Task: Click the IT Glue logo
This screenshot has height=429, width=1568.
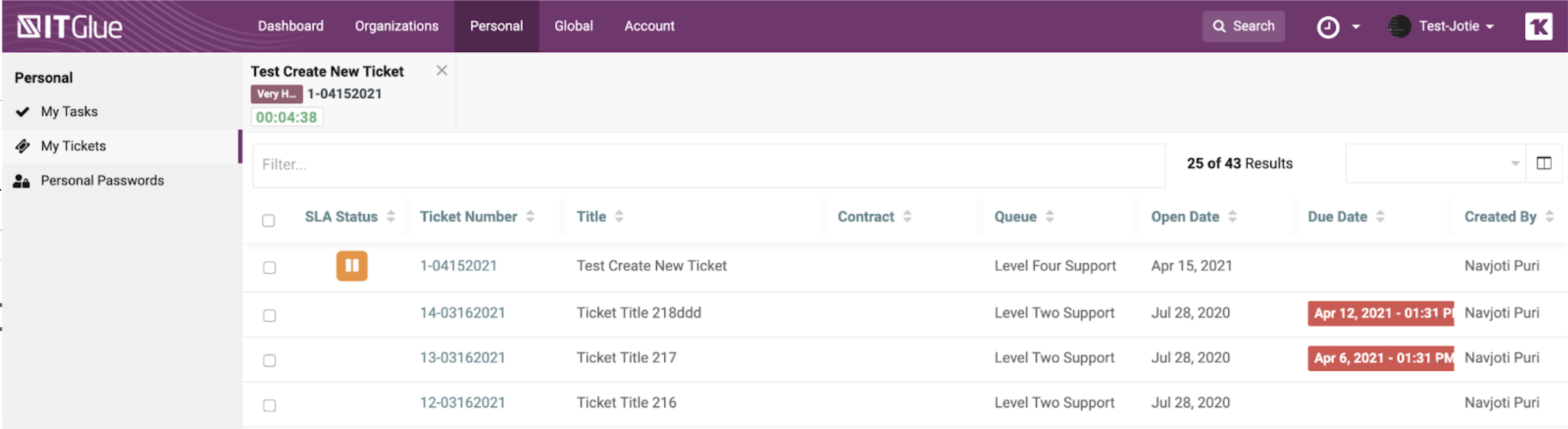Action: coord(70,26)
